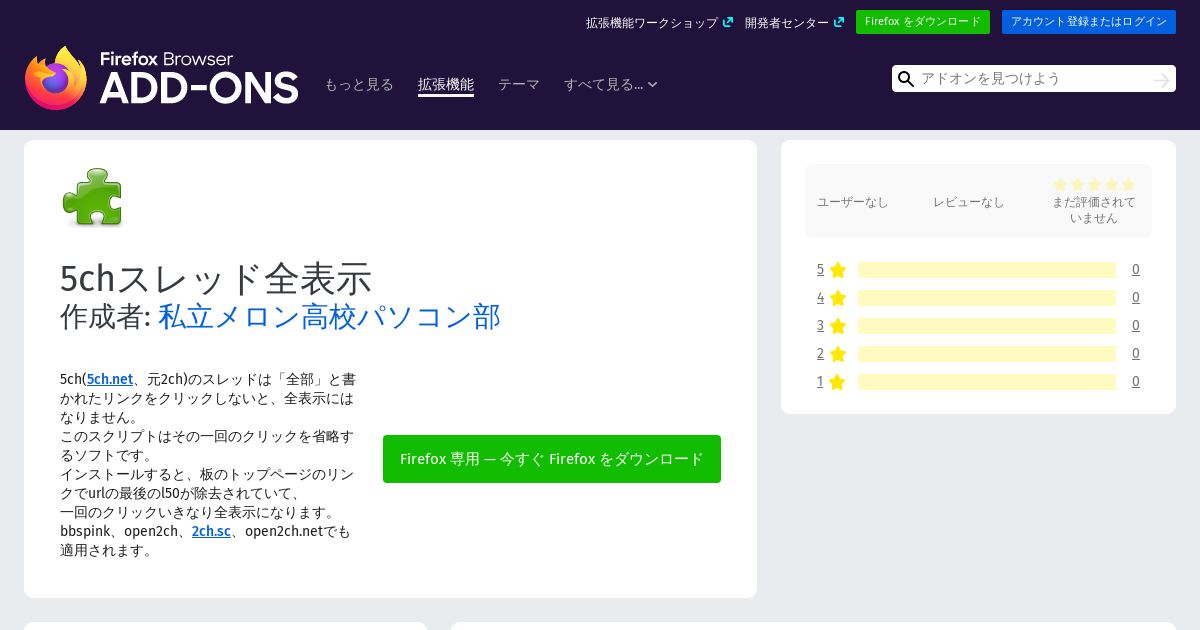
Task: Click the 5-star rating bar
Action: [987, 270]
